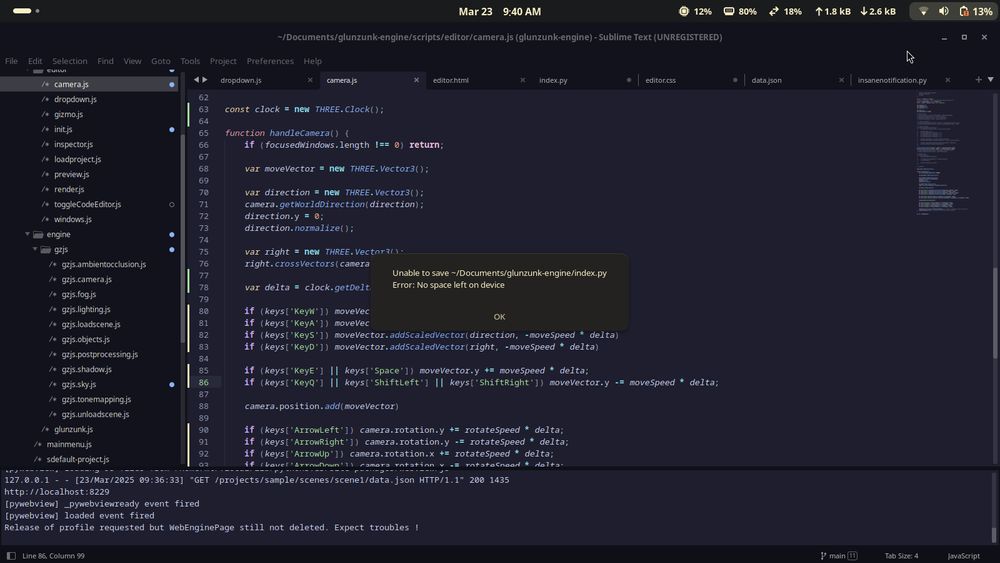The height and width of the screenshot is (563, 1000).
Task: Open gzjs.camera.js in the sidebar
Action: [x=87, y=279]
